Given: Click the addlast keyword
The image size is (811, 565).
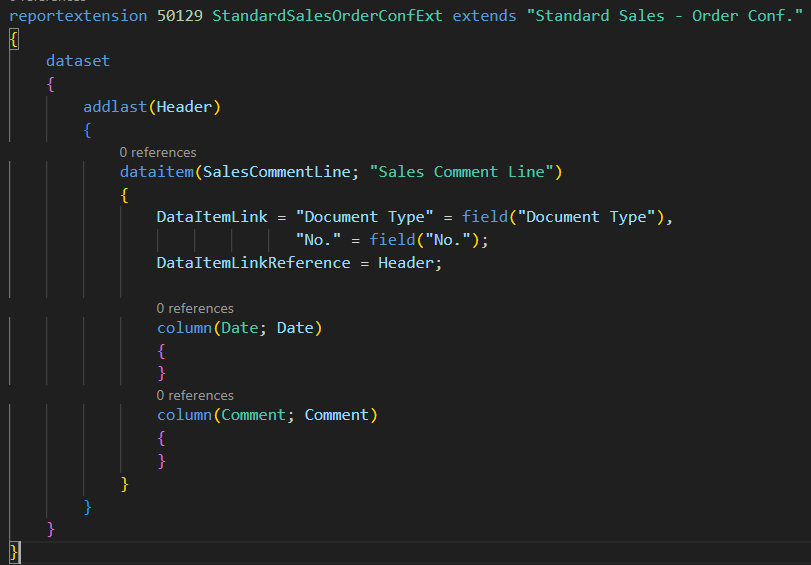Looking at the screenshot, I should tap(115, 107).
